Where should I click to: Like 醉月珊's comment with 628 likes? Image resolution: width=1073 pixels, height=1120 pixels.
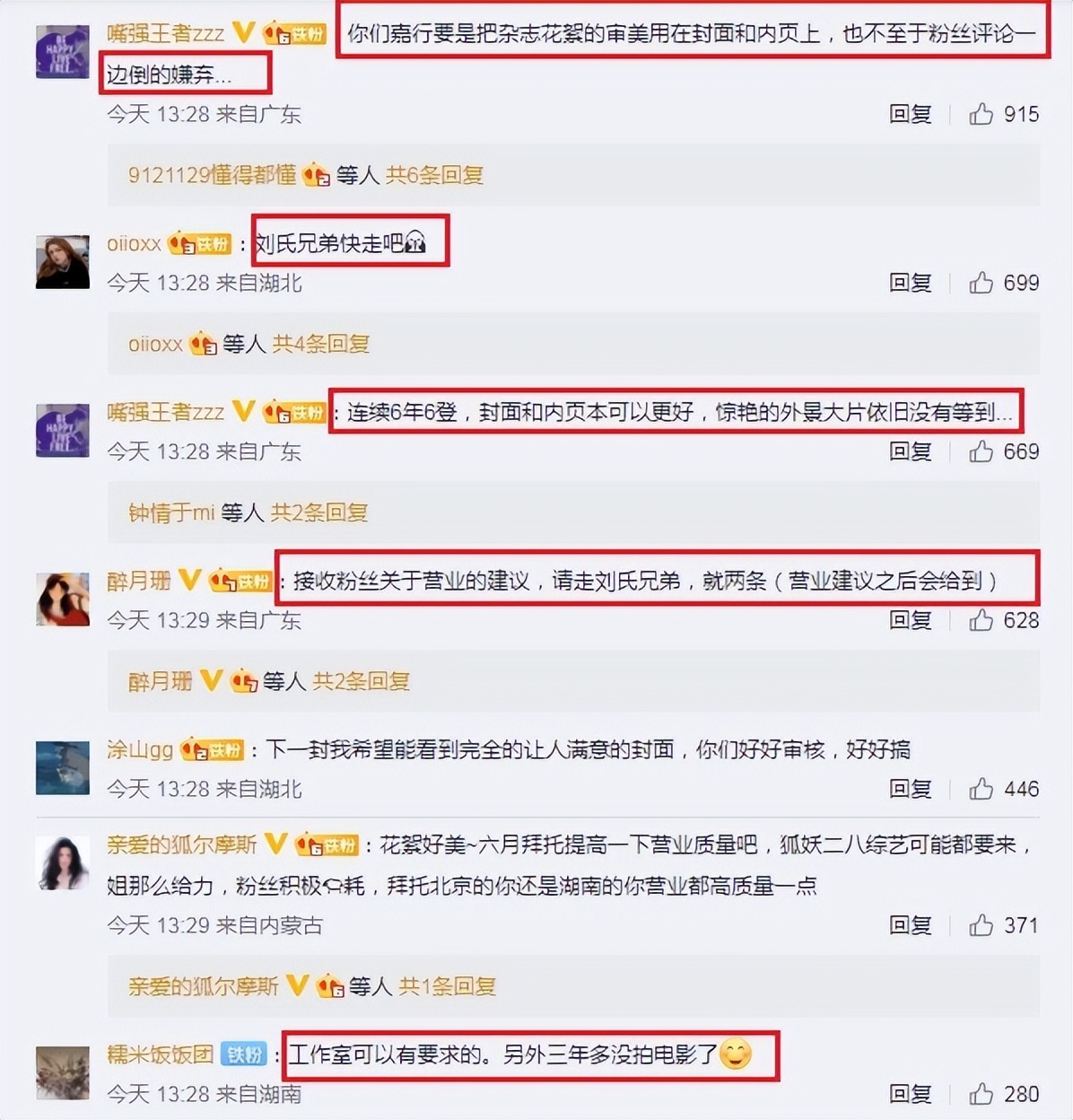click(981, 620)
